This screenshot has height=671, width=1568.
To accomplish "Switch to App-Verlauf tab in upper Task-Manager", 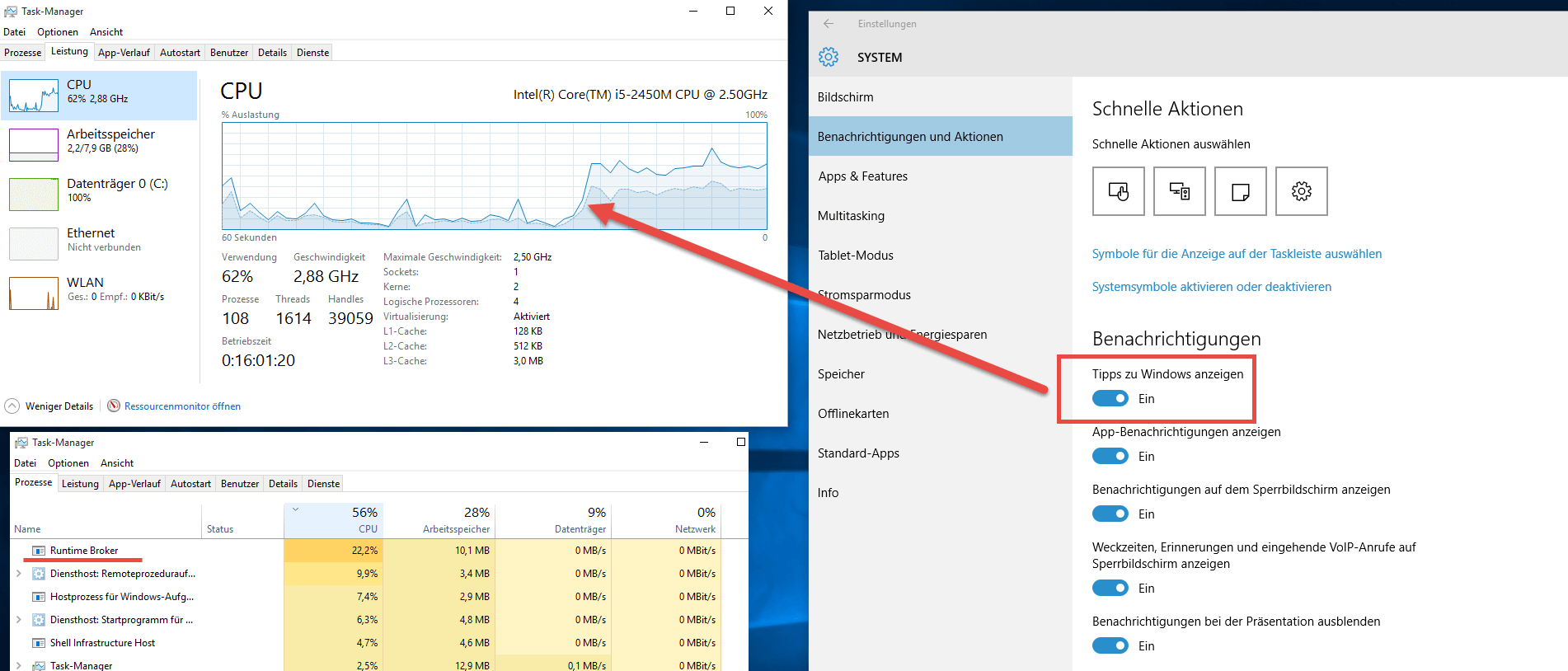I will [x=124, y=53].
